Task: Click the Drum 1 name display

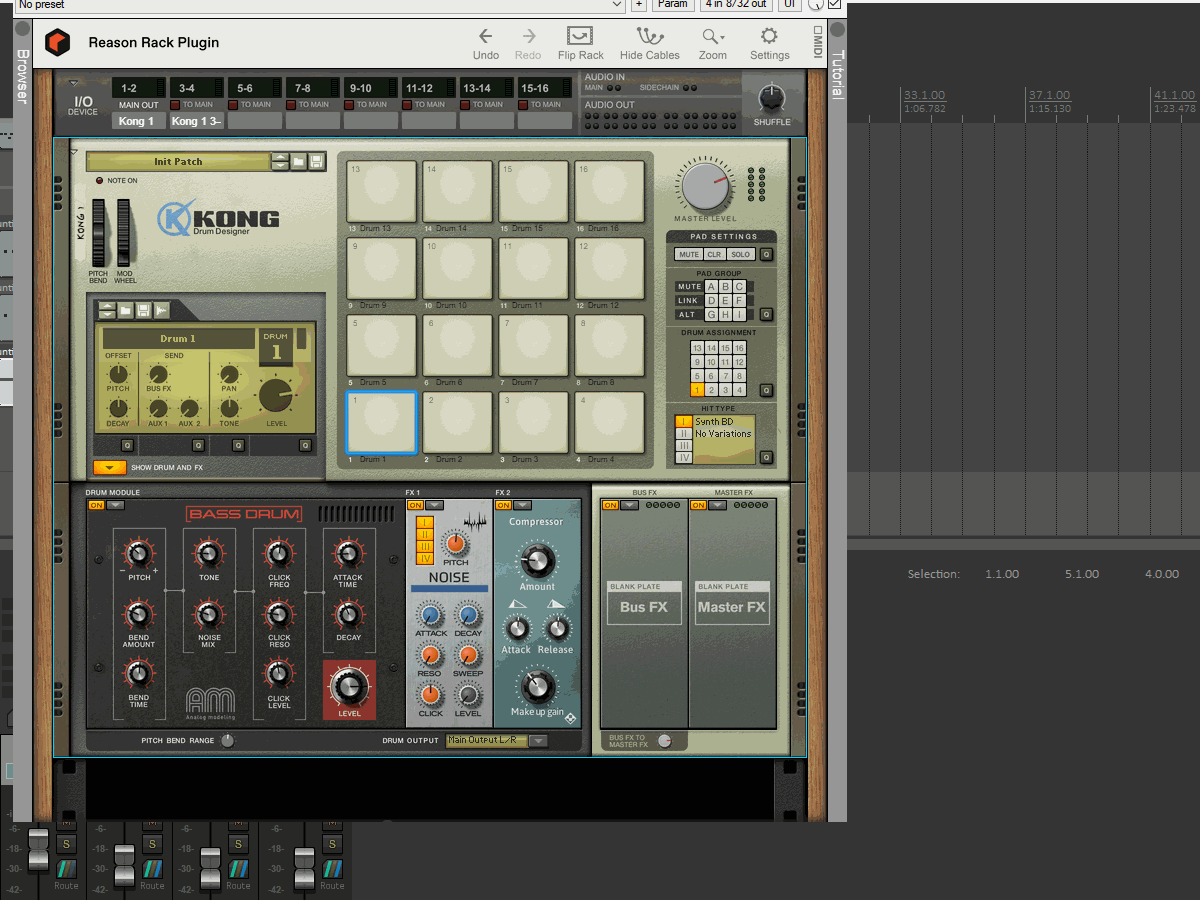Action: [177, 339]
